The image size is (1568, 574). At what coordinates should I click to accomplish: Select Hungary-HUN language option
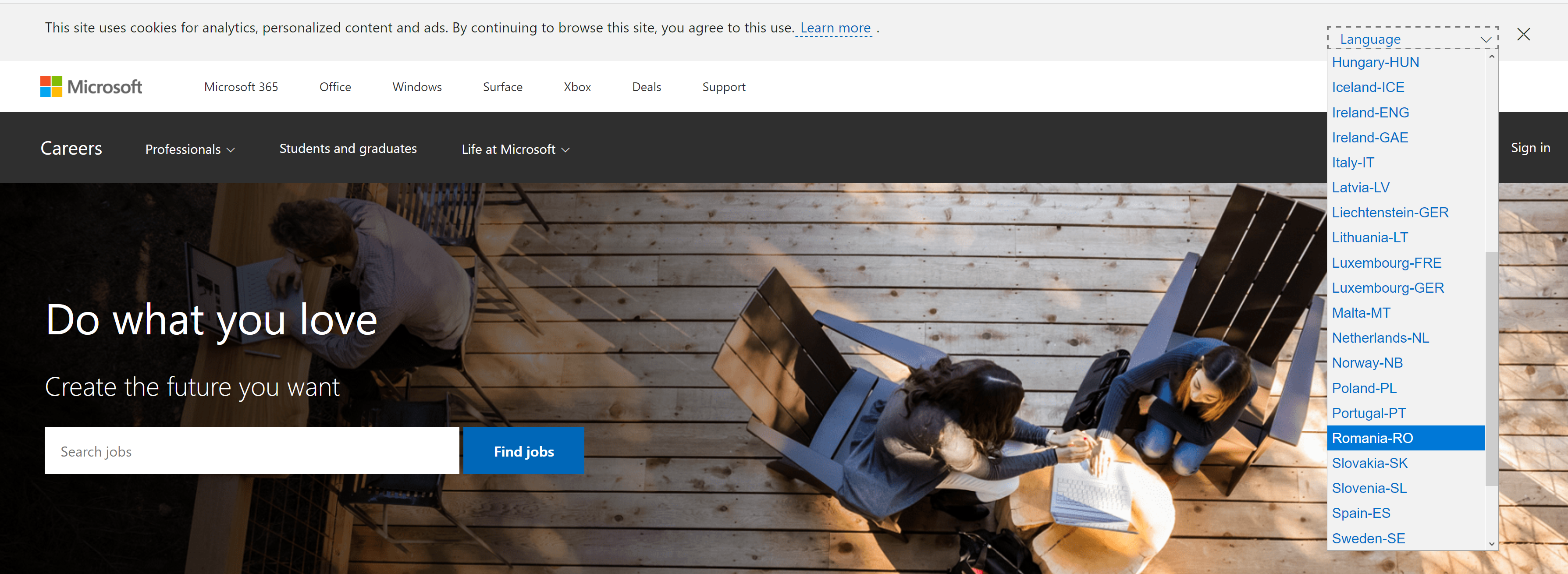click(x=1406, y=62)
